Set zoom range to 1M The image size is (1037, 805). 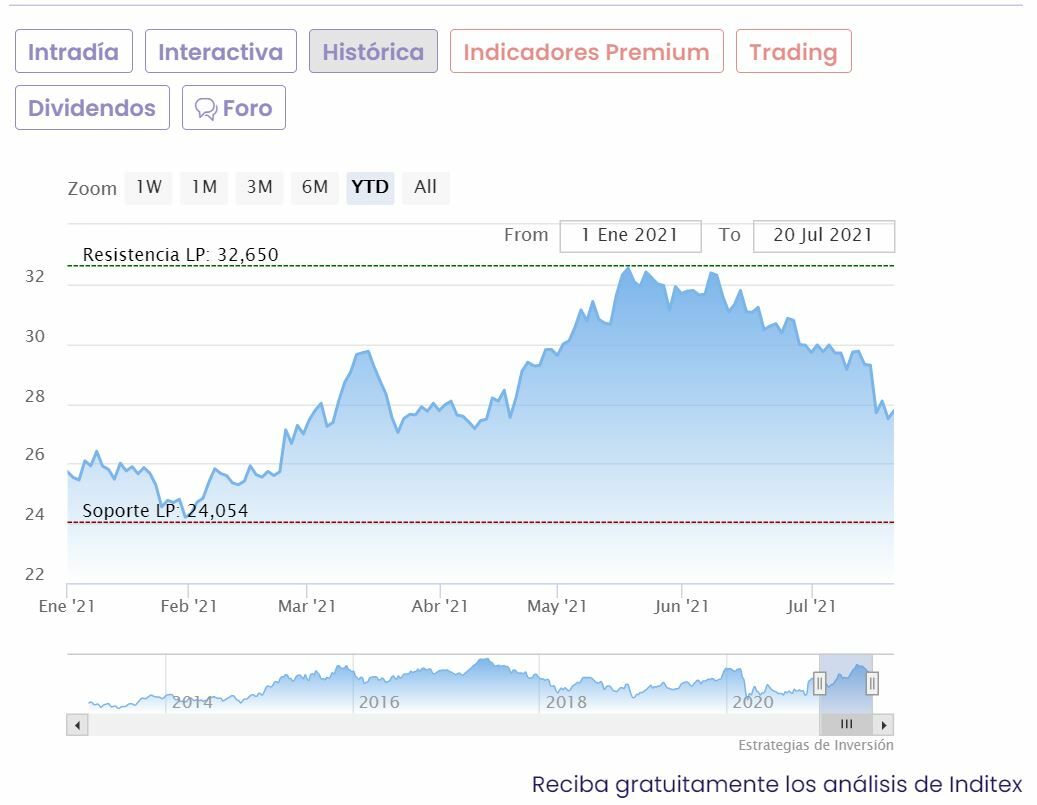tap(204, 187)
